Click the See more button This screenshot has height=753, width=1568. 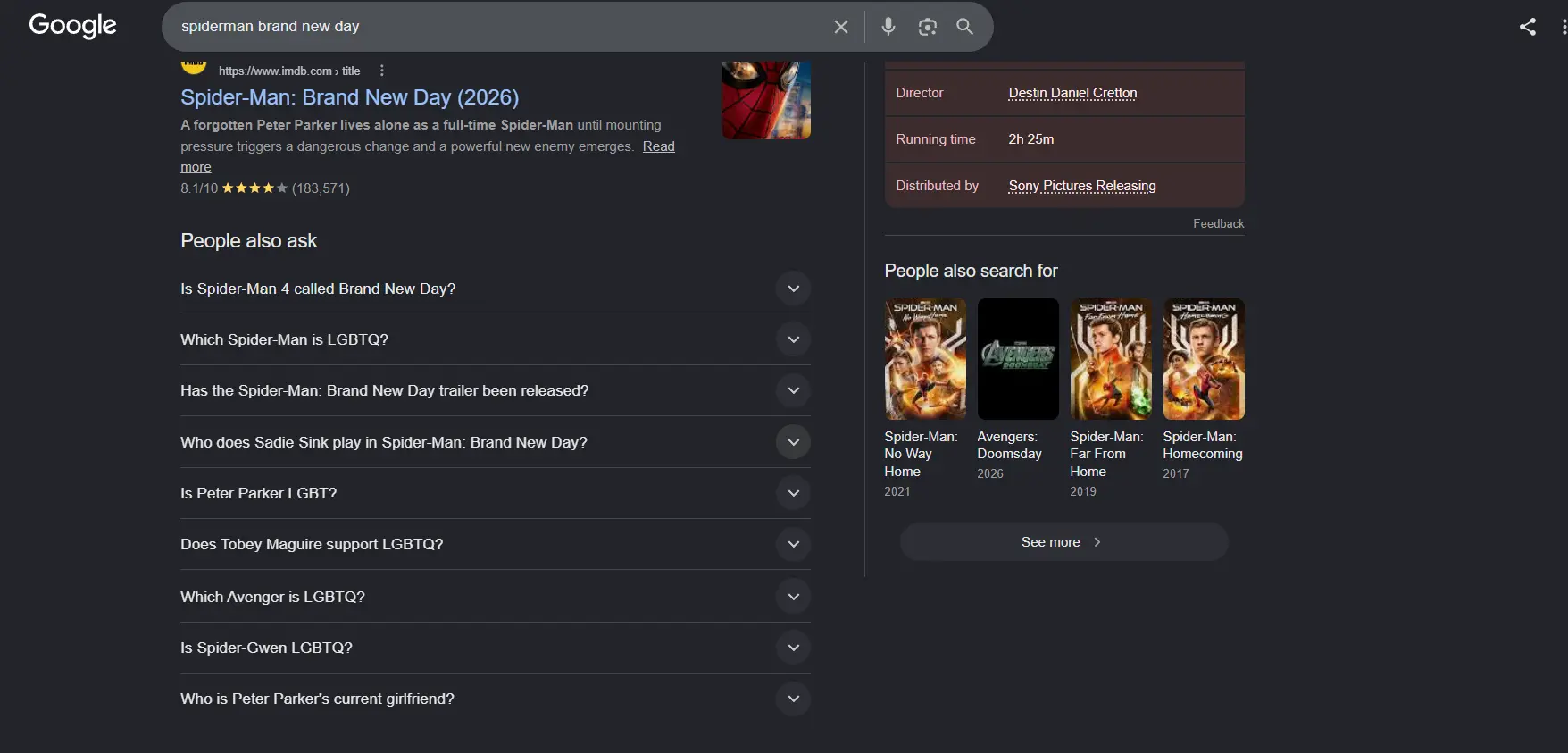1064,542
